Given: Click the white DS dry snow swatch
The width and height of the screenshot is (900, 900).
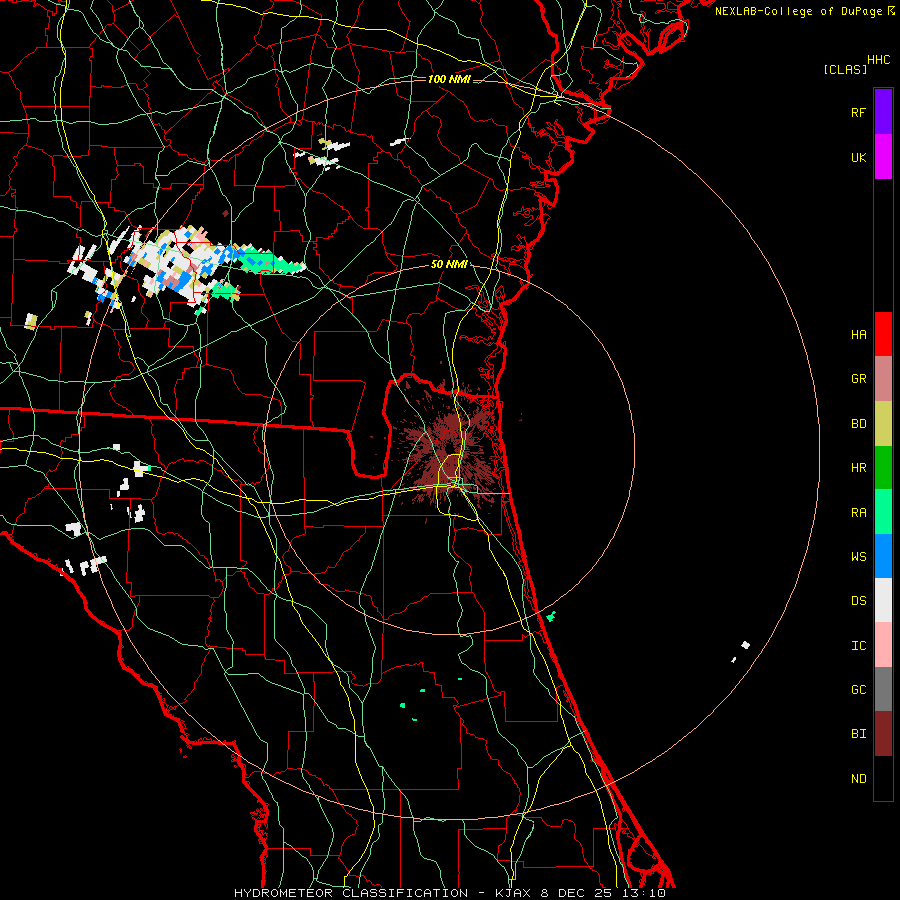Looking at the screenshot, I should tap(883, 600).
